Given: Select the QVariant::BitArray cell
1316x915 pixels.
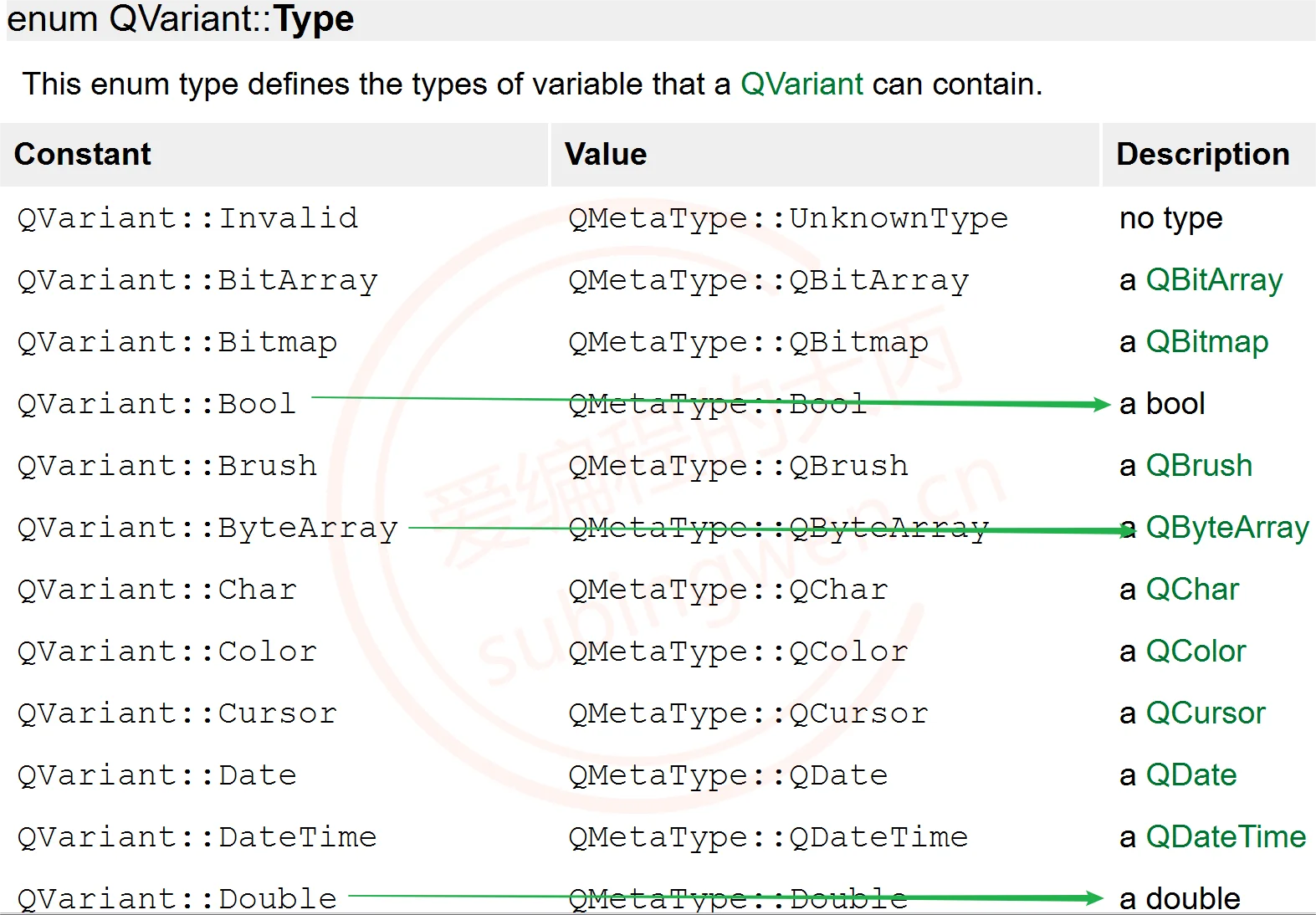Looking at the screenshot, I should tap(197, 280).
